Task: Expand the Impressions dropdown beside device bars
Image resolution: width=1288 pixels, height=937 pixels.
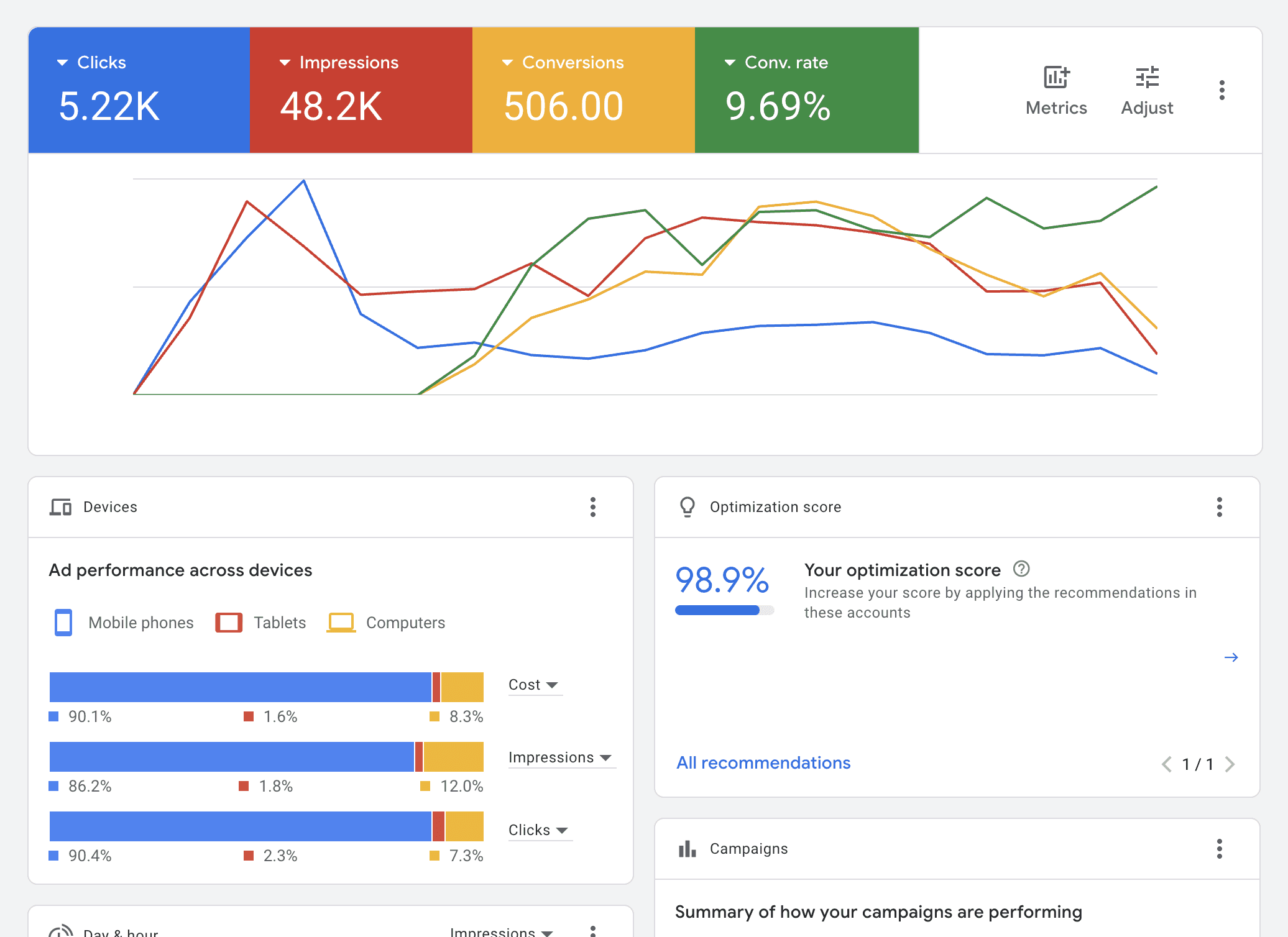Action: tap(560, 757)
